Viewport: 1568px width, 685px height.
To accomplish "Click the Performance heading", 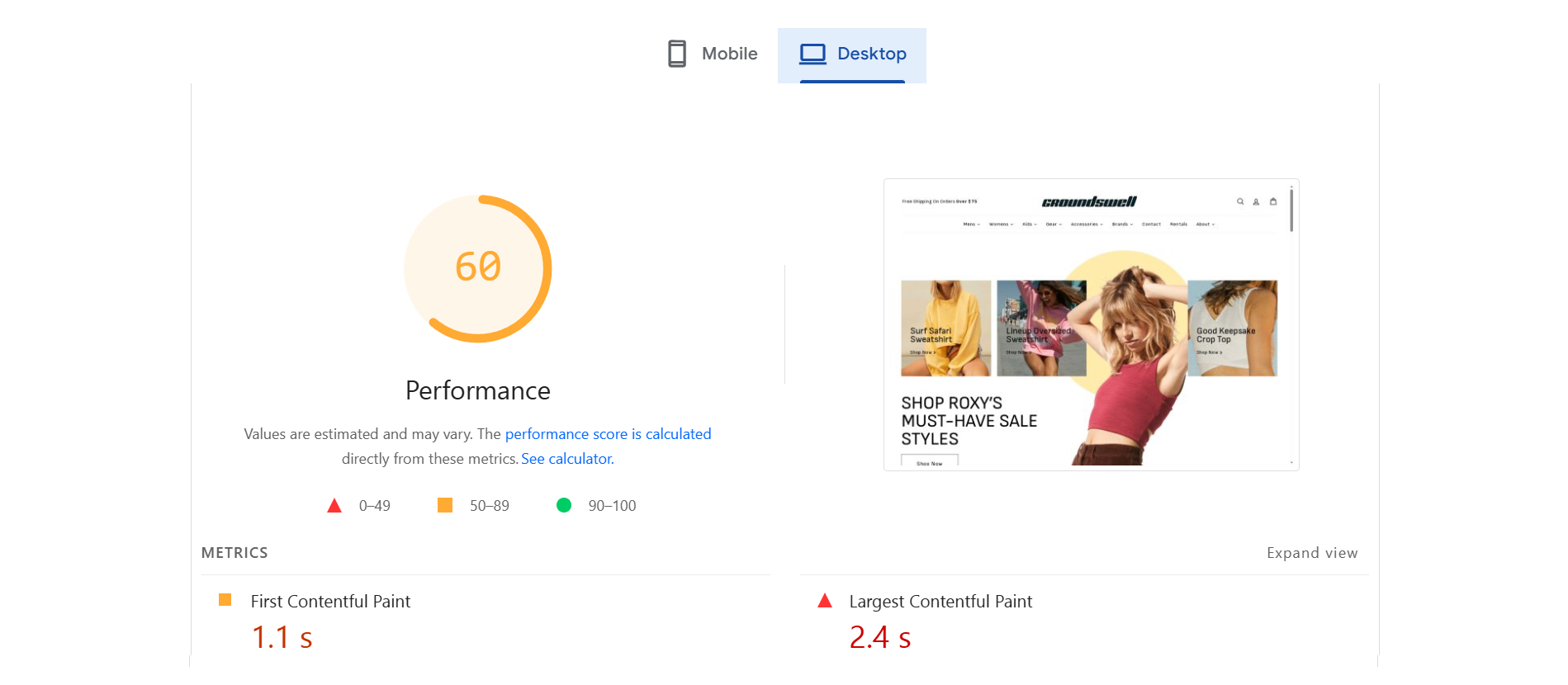I will [478, 390].
